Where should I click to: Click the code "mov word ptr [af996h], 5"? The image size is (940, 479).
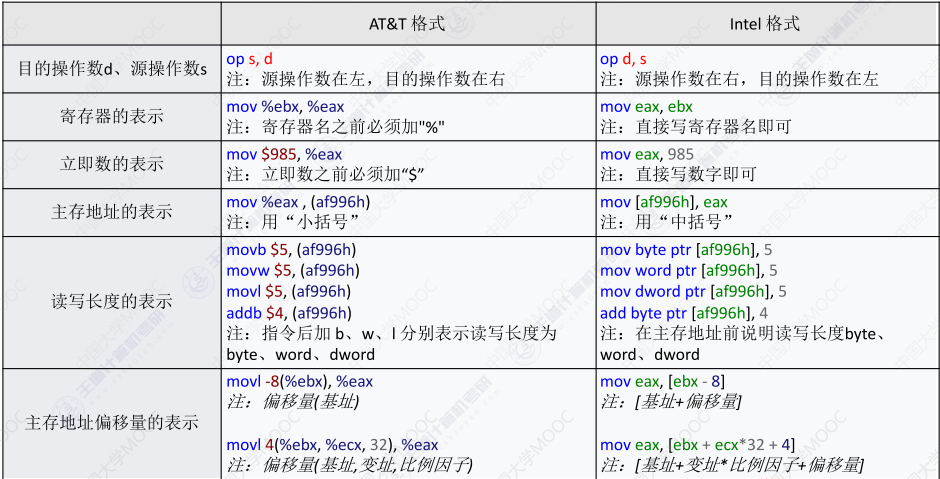(689, 271)
